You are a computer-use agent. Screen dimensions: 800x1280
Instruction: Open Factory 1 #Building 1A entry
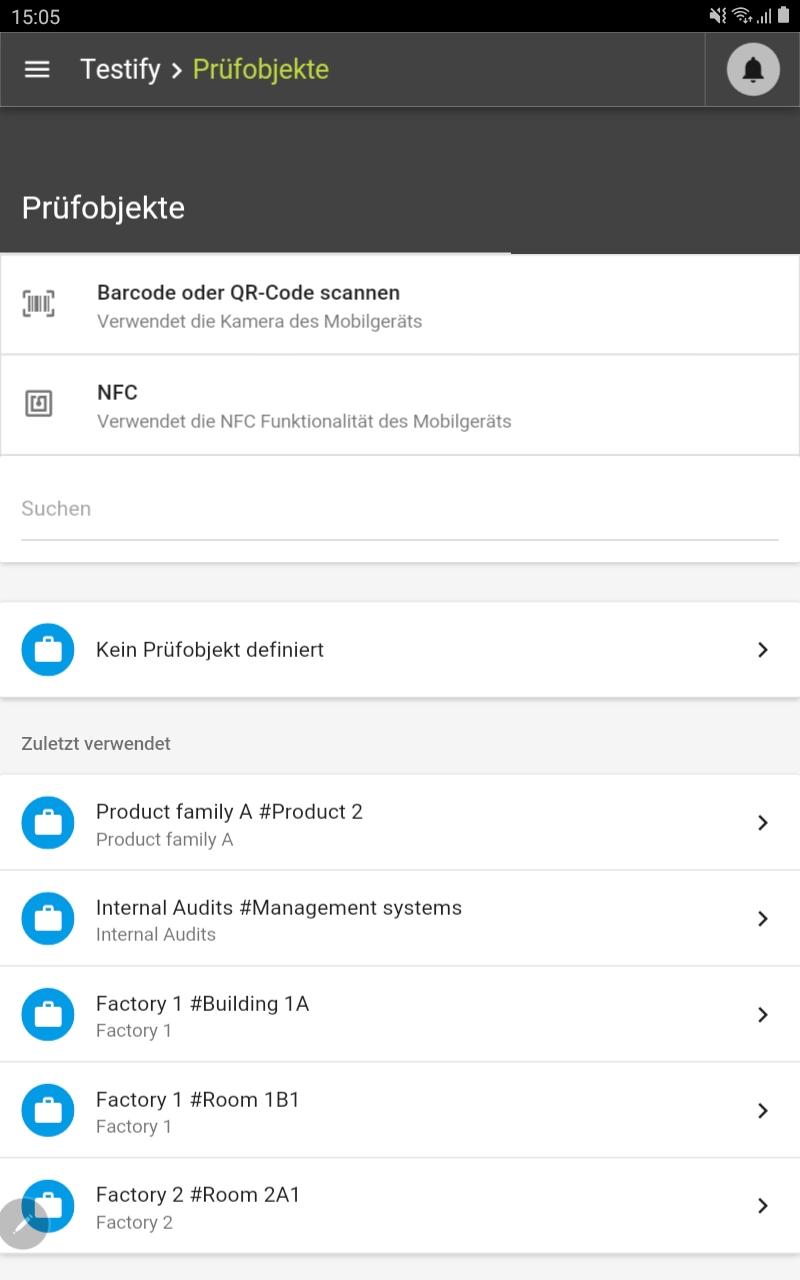[x=202, y=1005]
